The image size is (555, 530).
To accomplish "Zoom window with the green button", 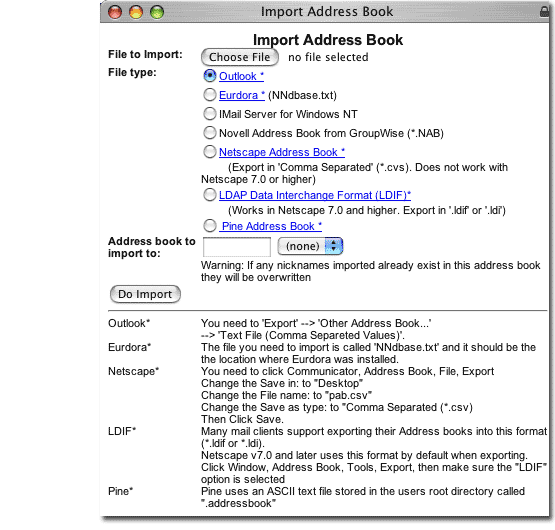I will click(x=157, y=12).
